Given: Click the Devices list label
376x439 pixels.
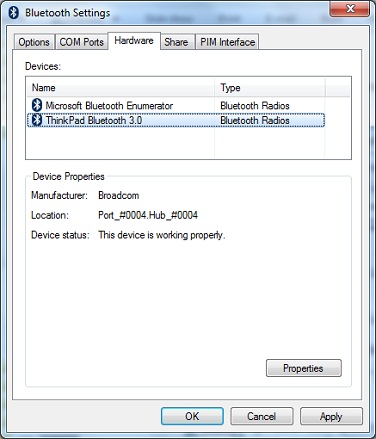Looking at the screenshot, I should coord(43,66).
